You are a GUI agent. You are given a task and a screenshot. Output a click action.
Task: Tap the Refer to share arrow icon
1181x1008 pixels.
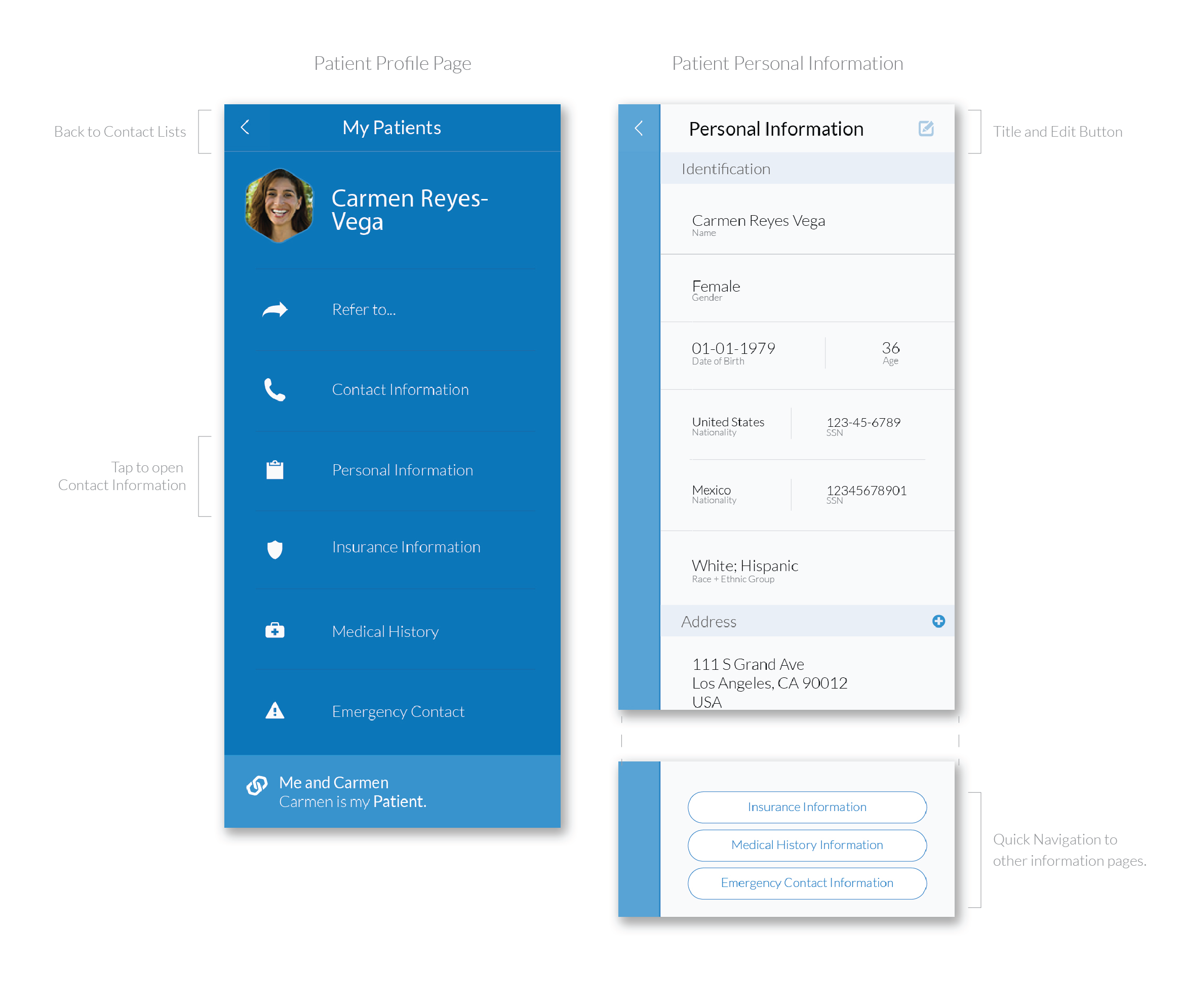coord(274,309)
